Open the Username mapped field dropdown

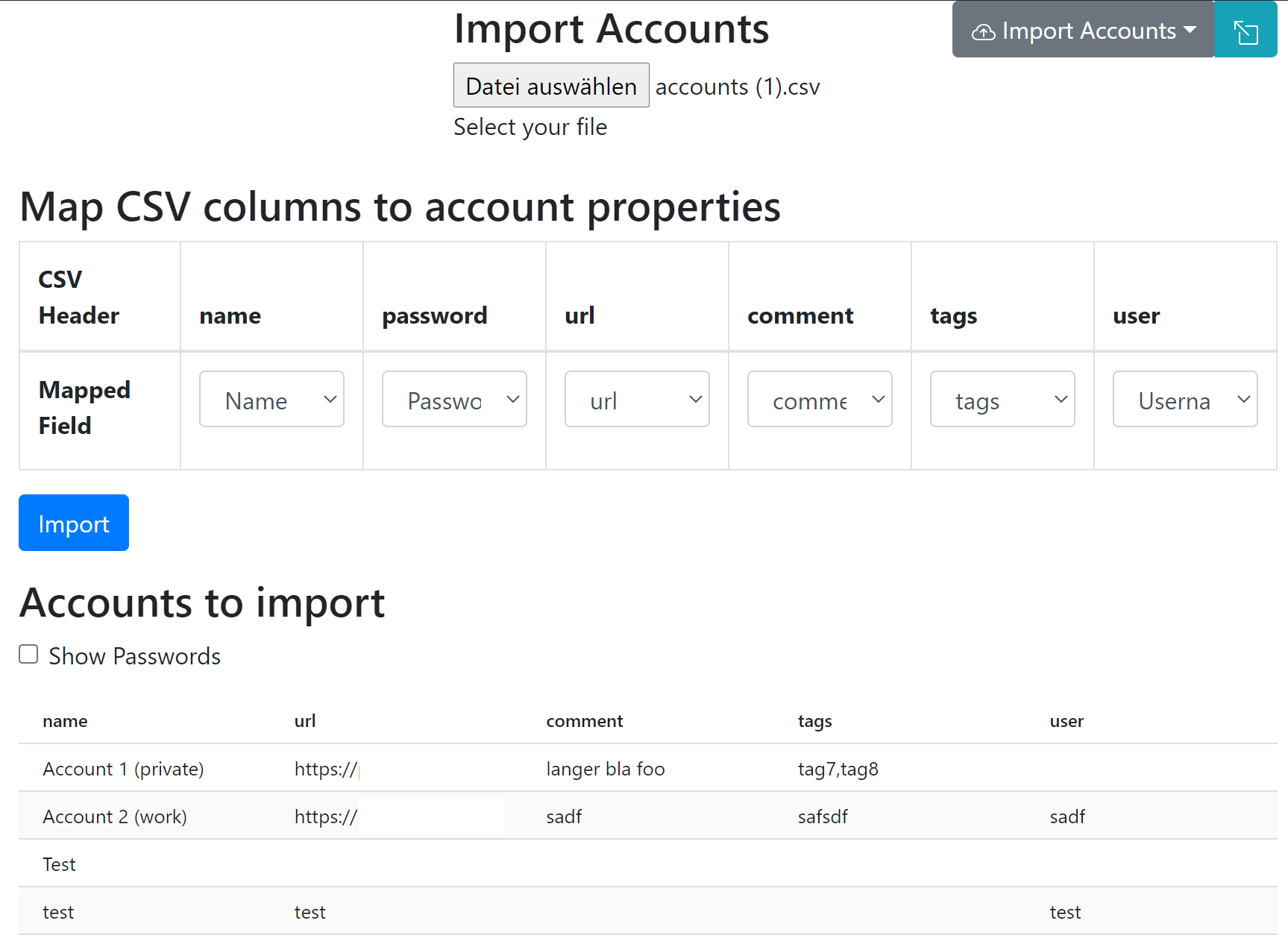coord(1185,400)
